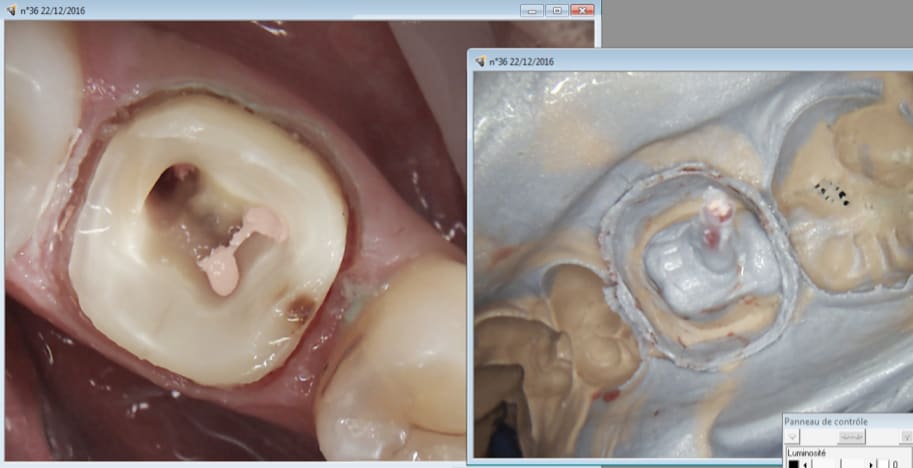Image resolution: width=913 pixels, height=468 pixels.
Task: Click the Luminosité label in control panel
Action: (x=808, y=452)
